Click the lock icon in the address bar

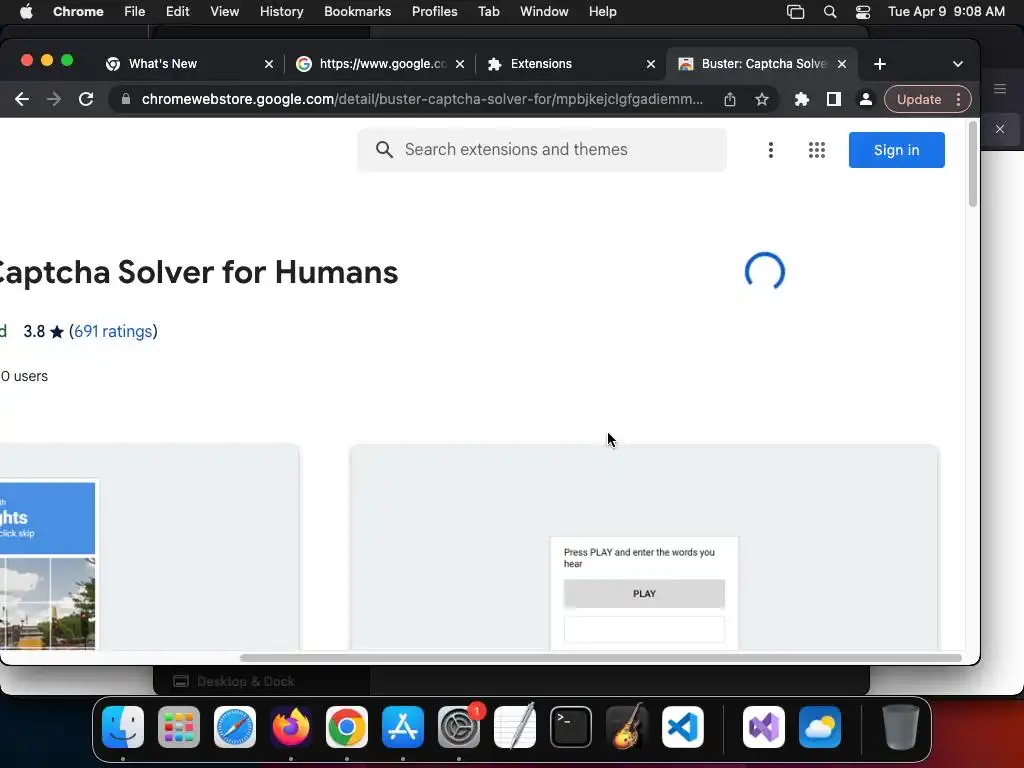coord(126,99)
